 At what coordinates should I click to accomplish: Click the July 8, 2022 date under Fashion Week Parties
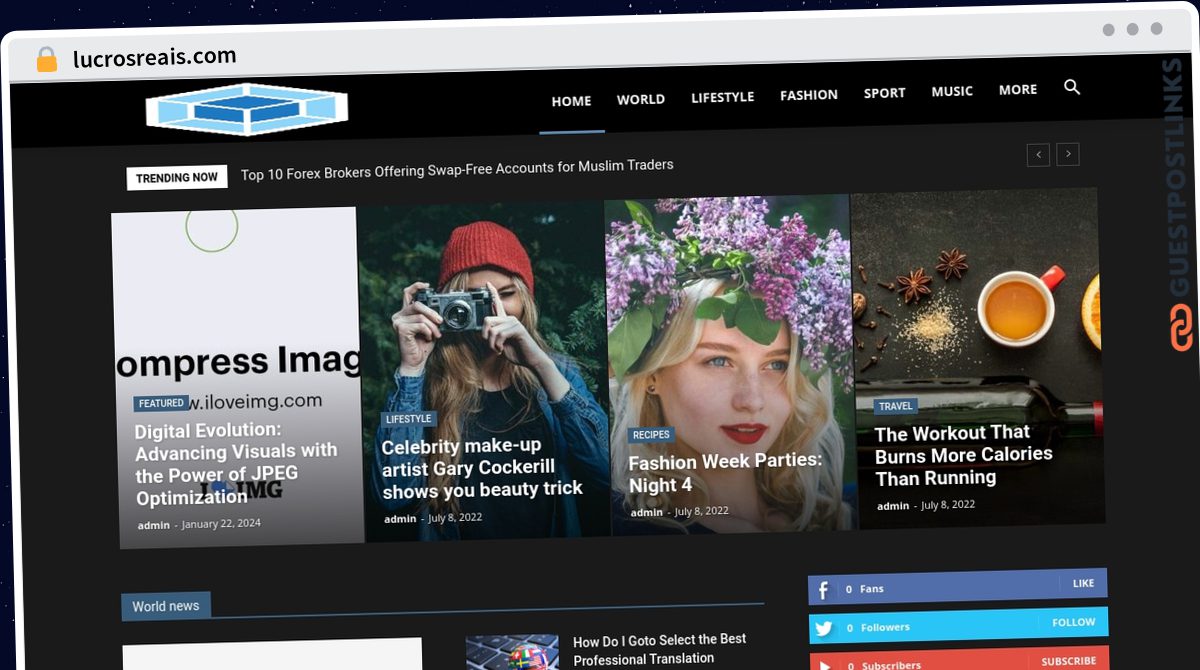click(x=702, y=511)
